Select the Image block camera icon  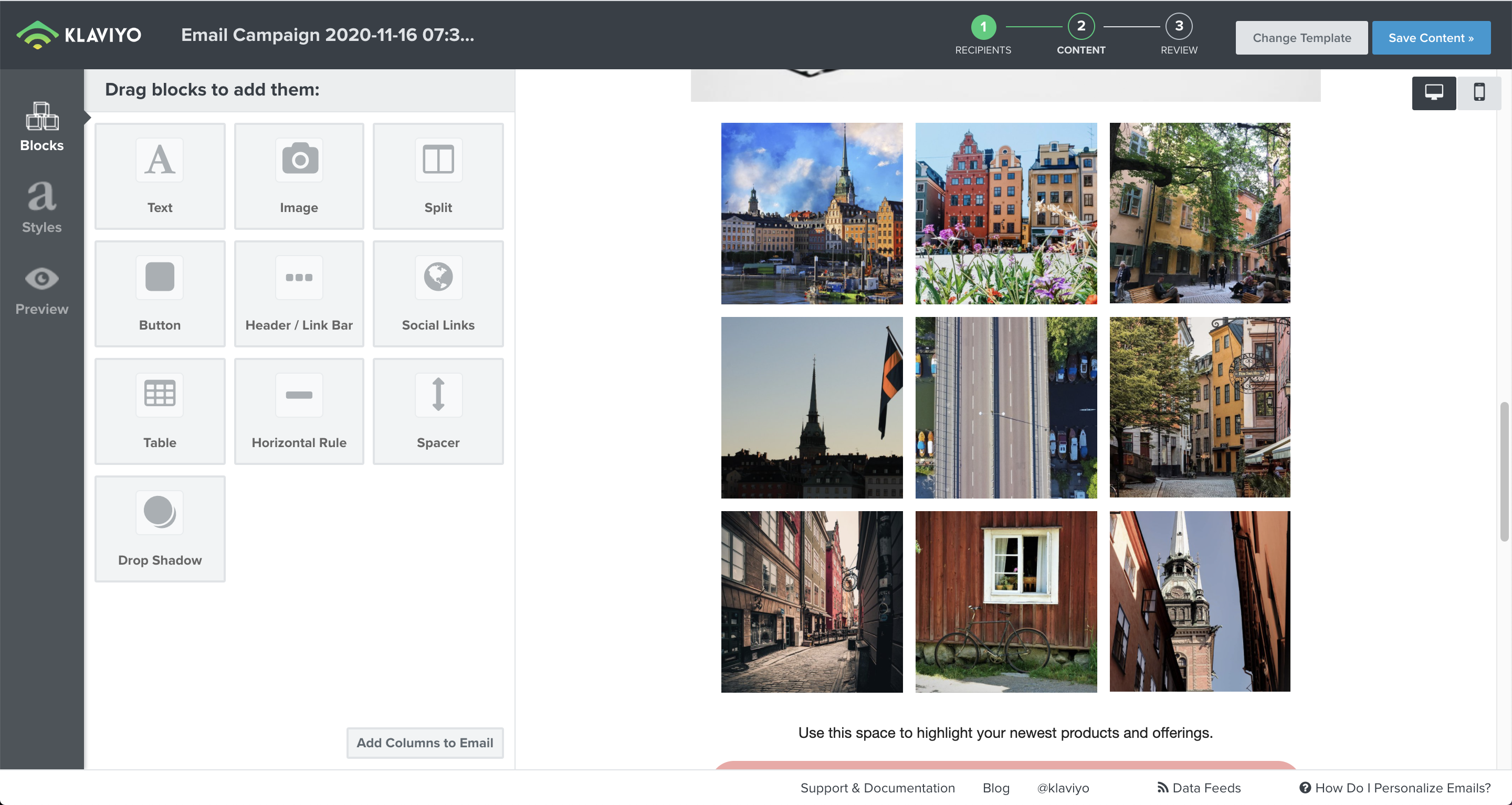299,160
